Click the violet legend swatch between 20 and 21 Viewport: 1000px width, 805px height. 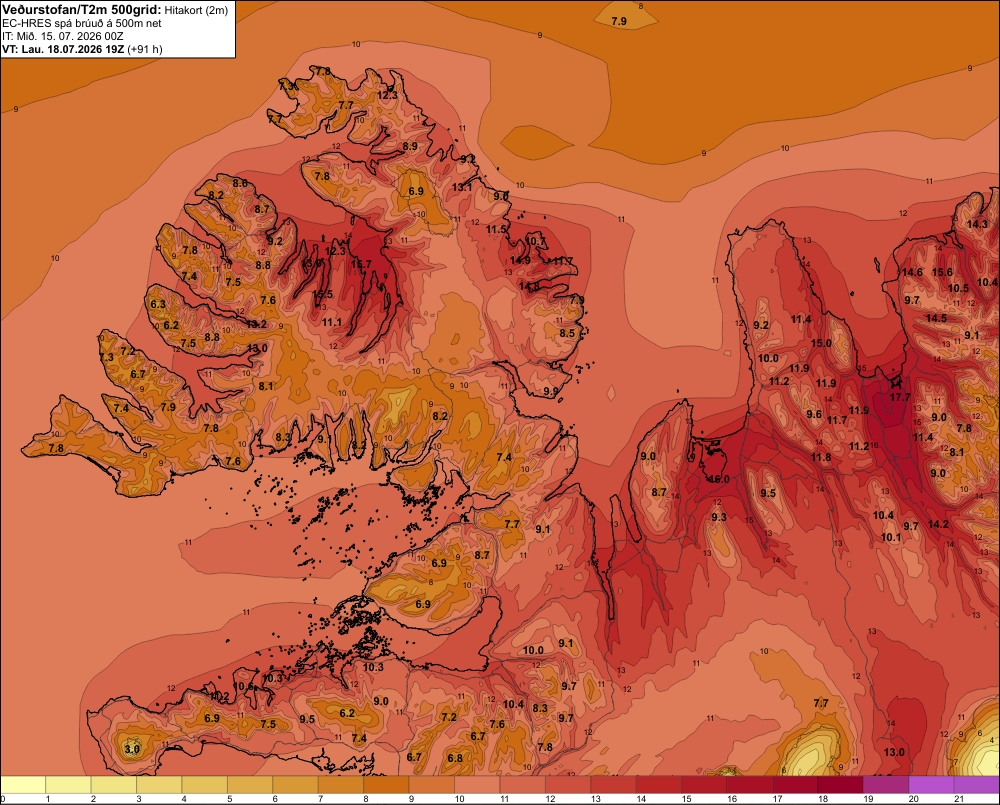(x=930, y=785)
